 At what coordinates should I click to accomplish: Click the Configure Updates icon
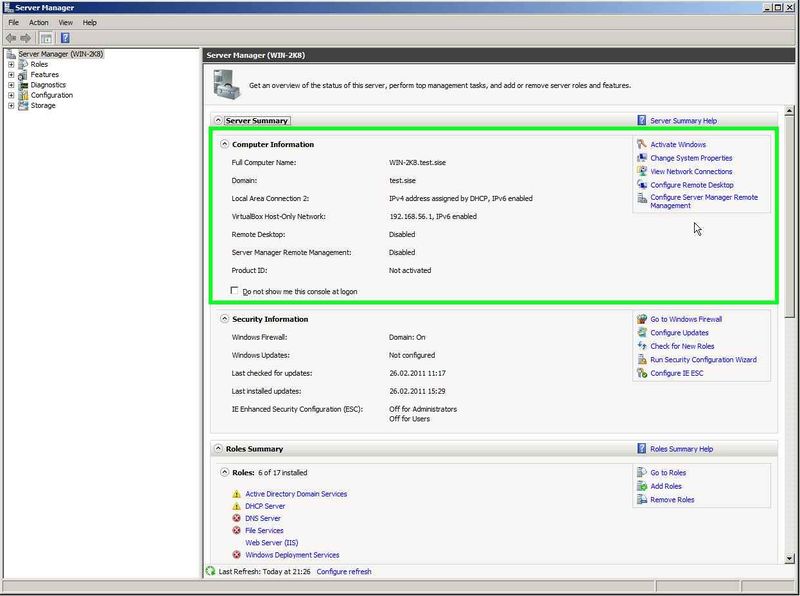(x=642, y=332)
